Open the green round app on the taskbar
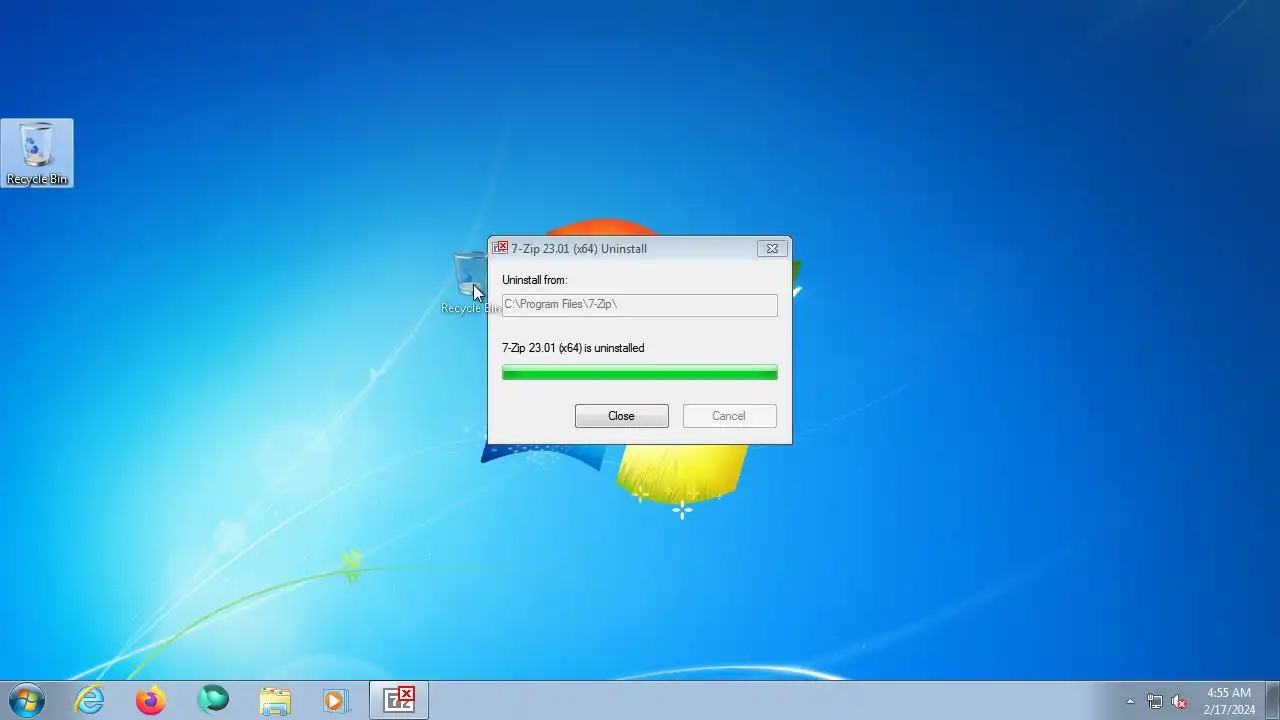The height and width of the screenshot is (720, 1280). tap(213, 700)
